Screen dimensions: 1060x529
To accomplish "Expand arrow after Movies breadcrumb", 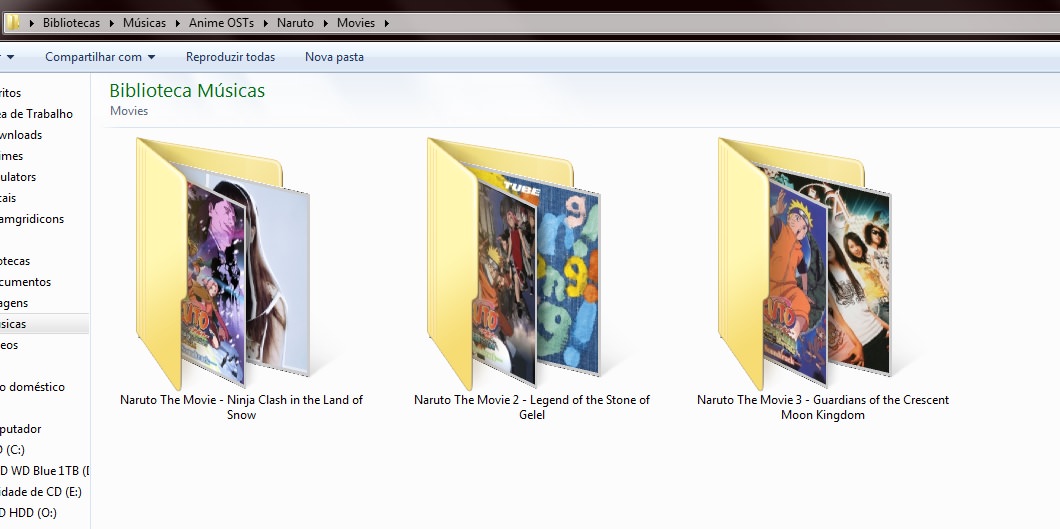I will click(387, 23).
